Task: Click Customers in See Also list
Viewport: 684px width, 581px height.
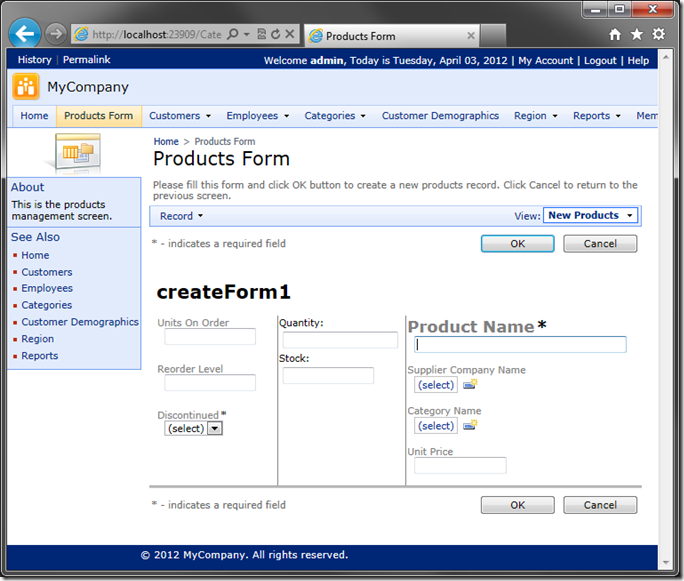Action: tap(47, 272)
